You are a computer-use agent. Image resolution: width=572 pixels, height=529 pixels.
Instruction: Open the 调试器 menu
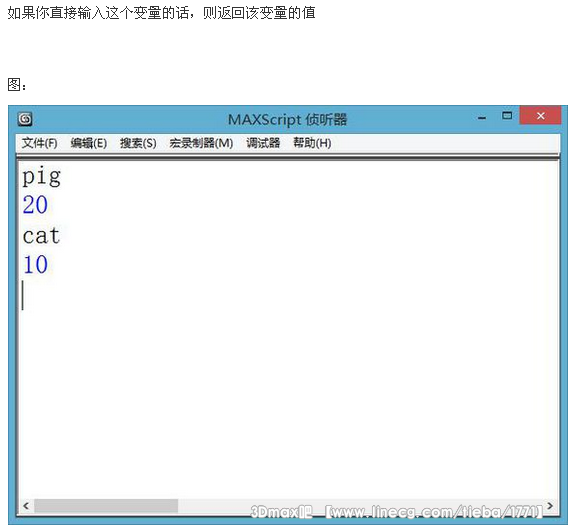coord(263,143)
